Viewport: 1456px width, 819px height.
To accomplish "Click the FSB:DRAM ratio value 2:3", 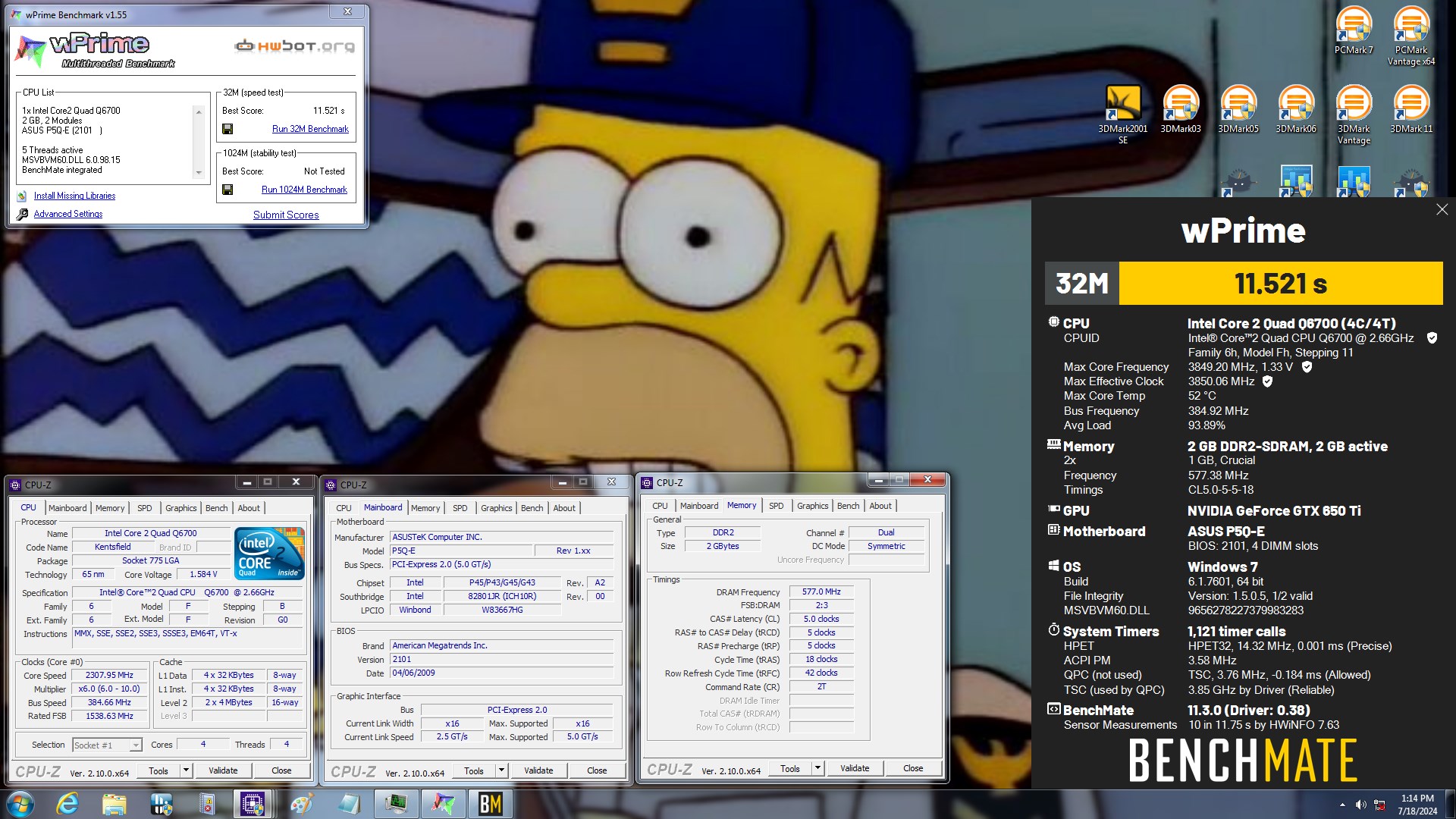I will pos(821,606).
